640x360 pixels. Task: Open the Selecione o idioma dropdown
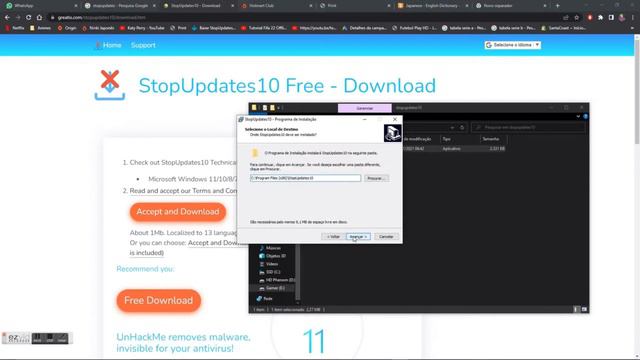tap(513, 45)
